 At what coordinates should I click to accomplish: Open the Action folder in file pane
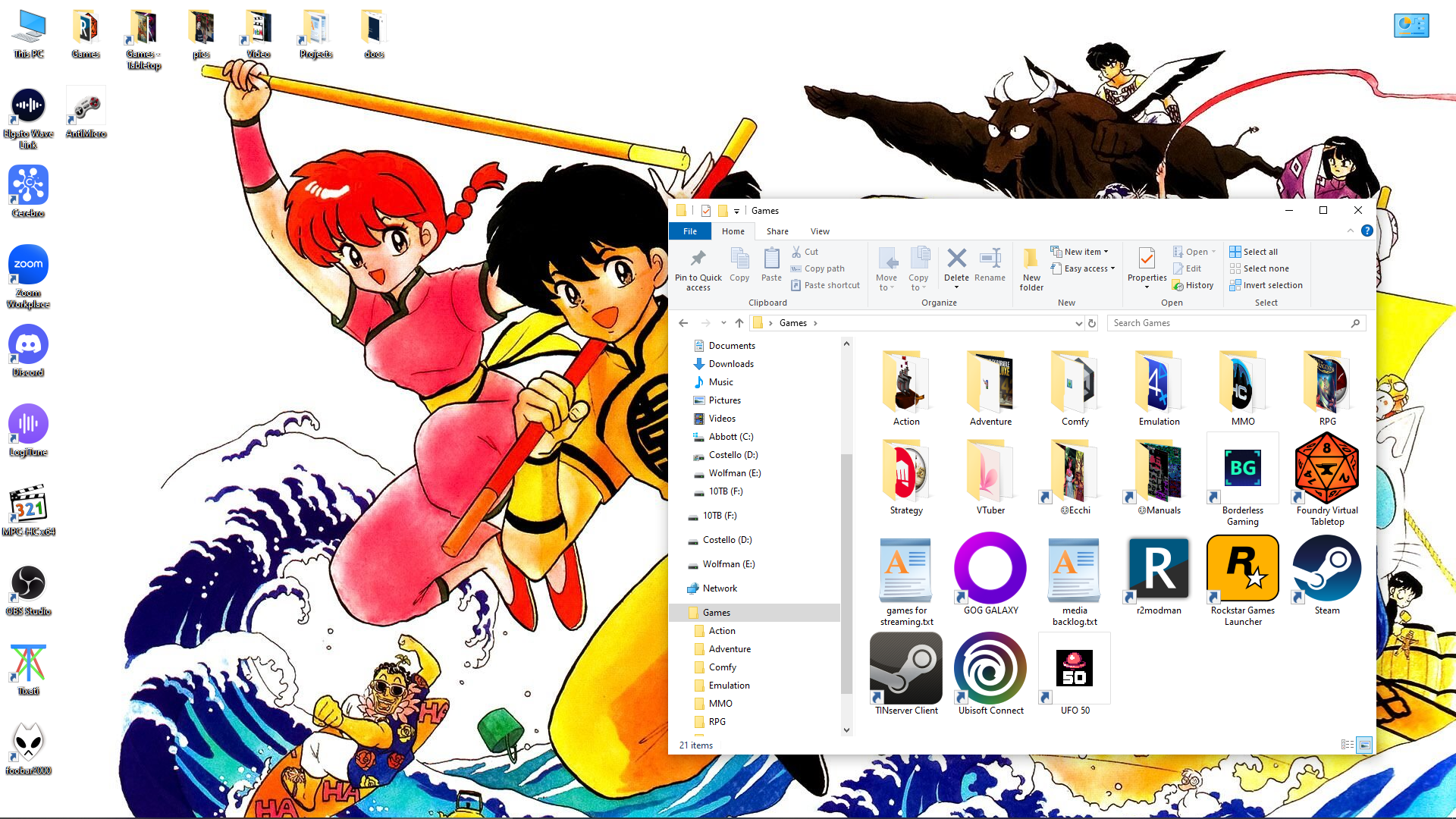(906, 388)
